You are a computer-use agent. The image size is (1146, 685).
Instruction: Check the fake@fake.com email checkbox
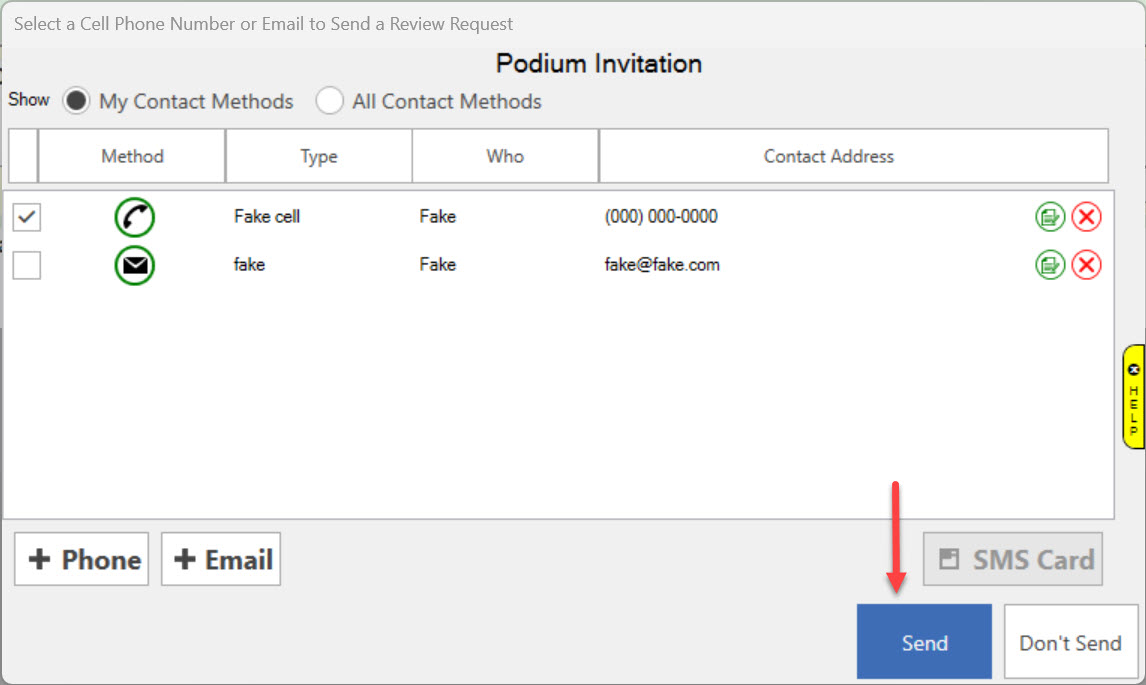click(27, 265)
